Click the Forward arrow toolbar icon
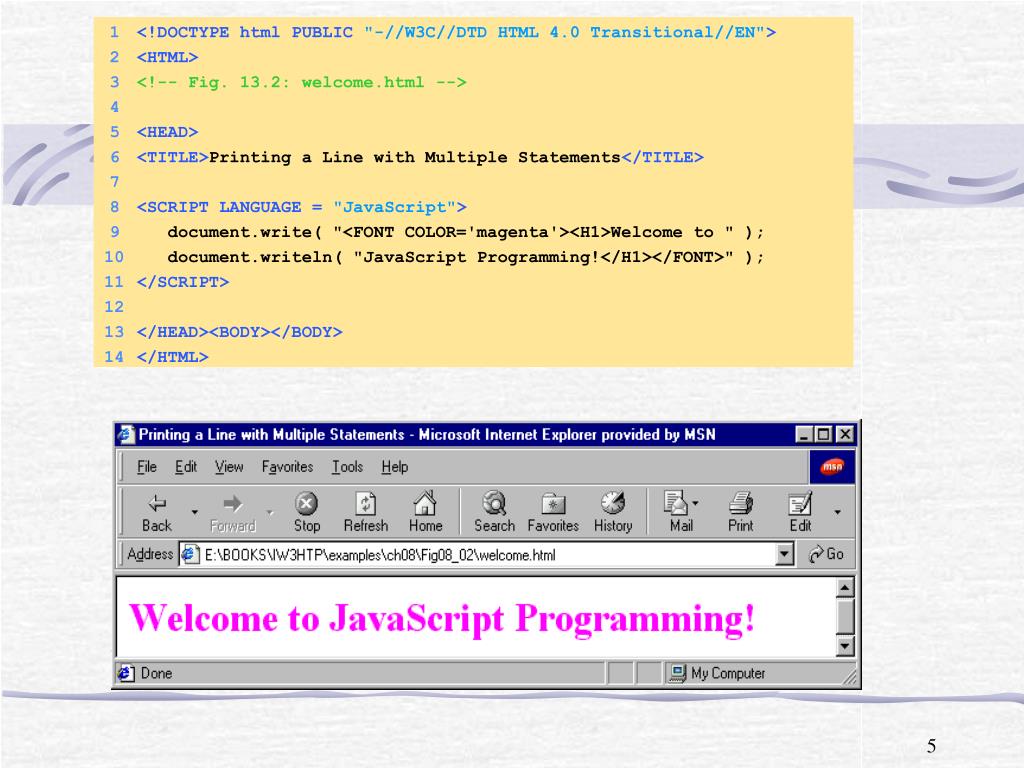 click(x=232, y=504)
